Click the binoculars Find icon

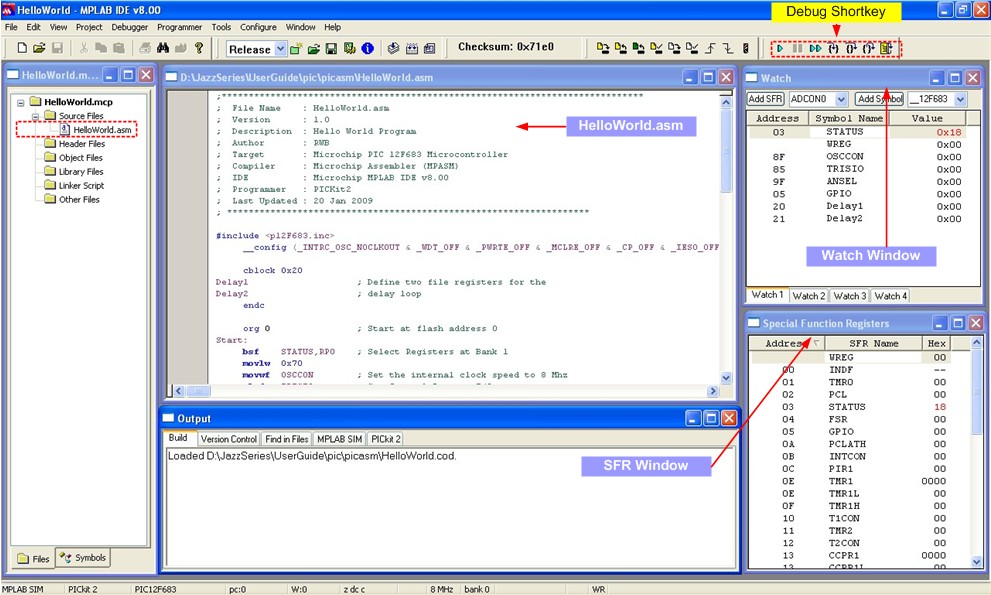[163, 48]
